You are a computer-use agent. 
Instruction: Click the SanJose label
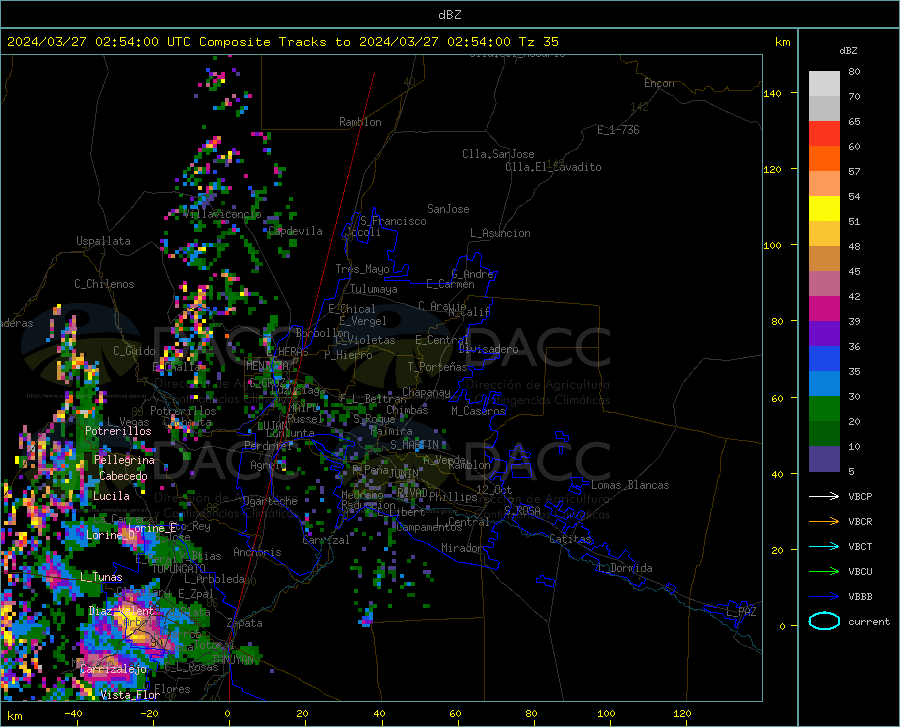(x=448, y=209)
